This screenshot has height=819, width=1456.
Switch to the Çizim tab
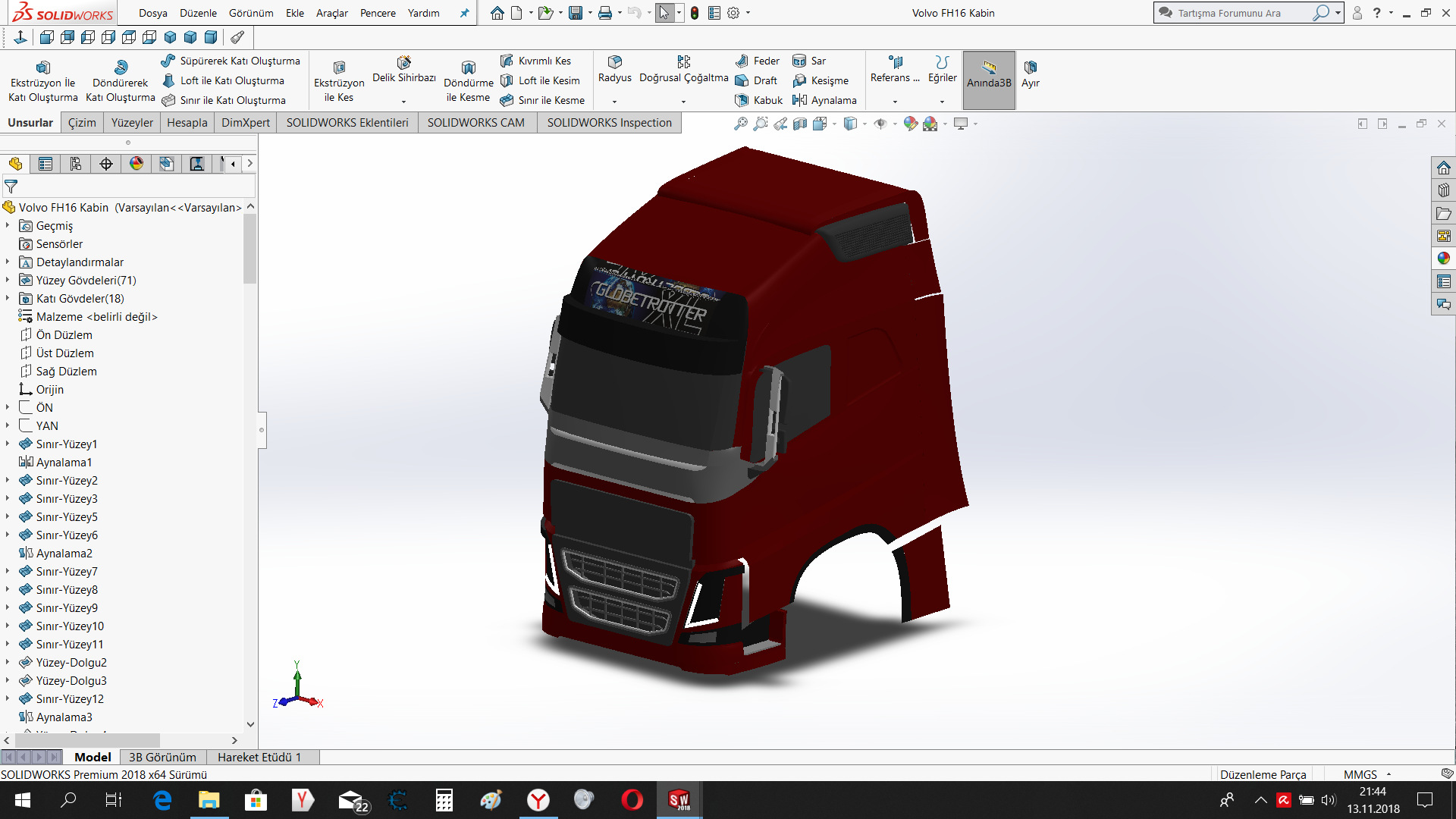(x=82, y=123)
